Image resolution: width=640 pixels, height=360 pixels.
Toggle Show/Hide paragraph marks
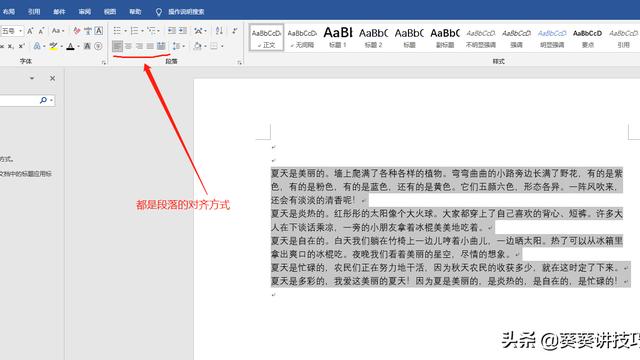[235, 31]
